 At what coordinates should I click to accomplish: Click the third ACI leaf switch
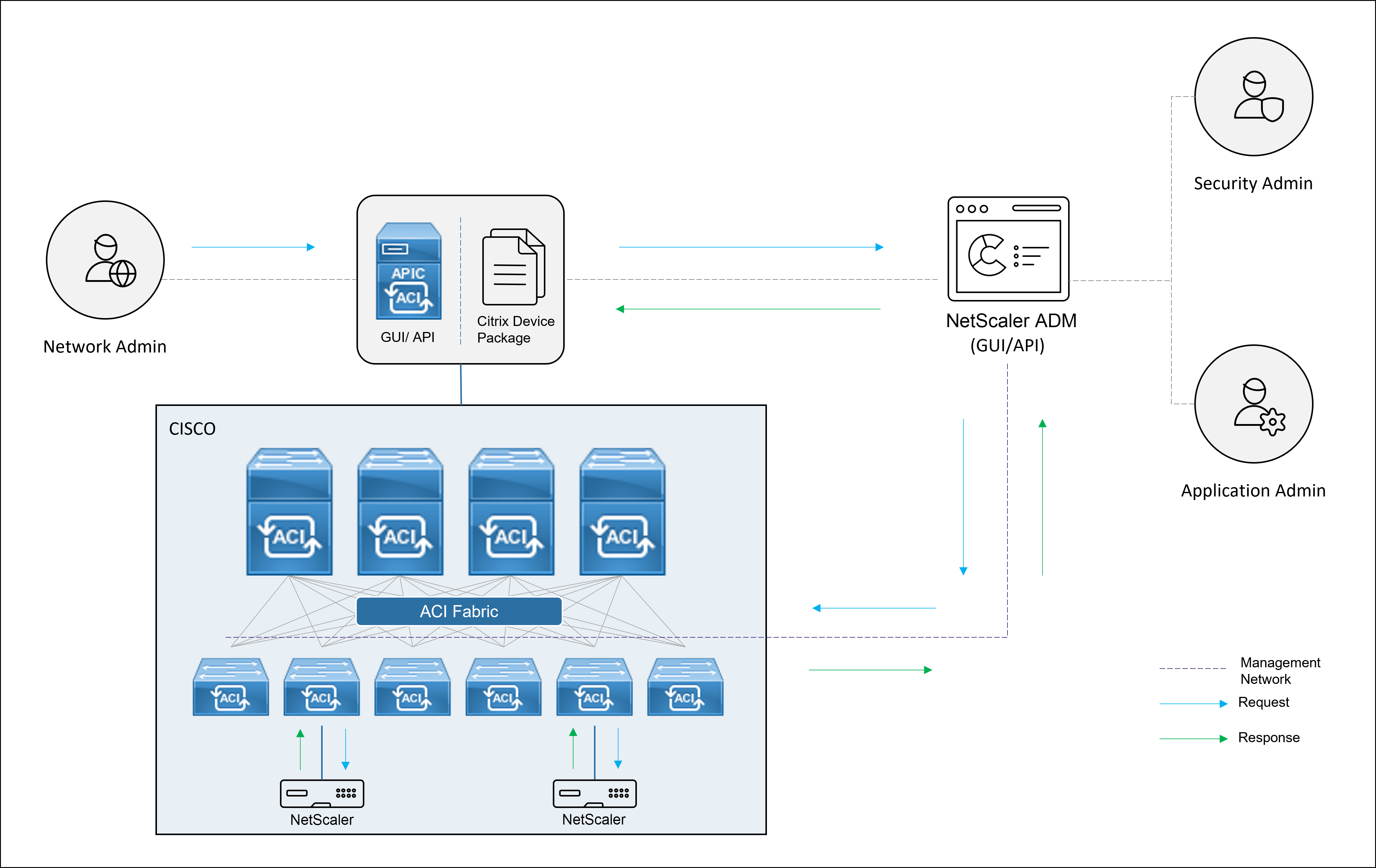(413, 687)
